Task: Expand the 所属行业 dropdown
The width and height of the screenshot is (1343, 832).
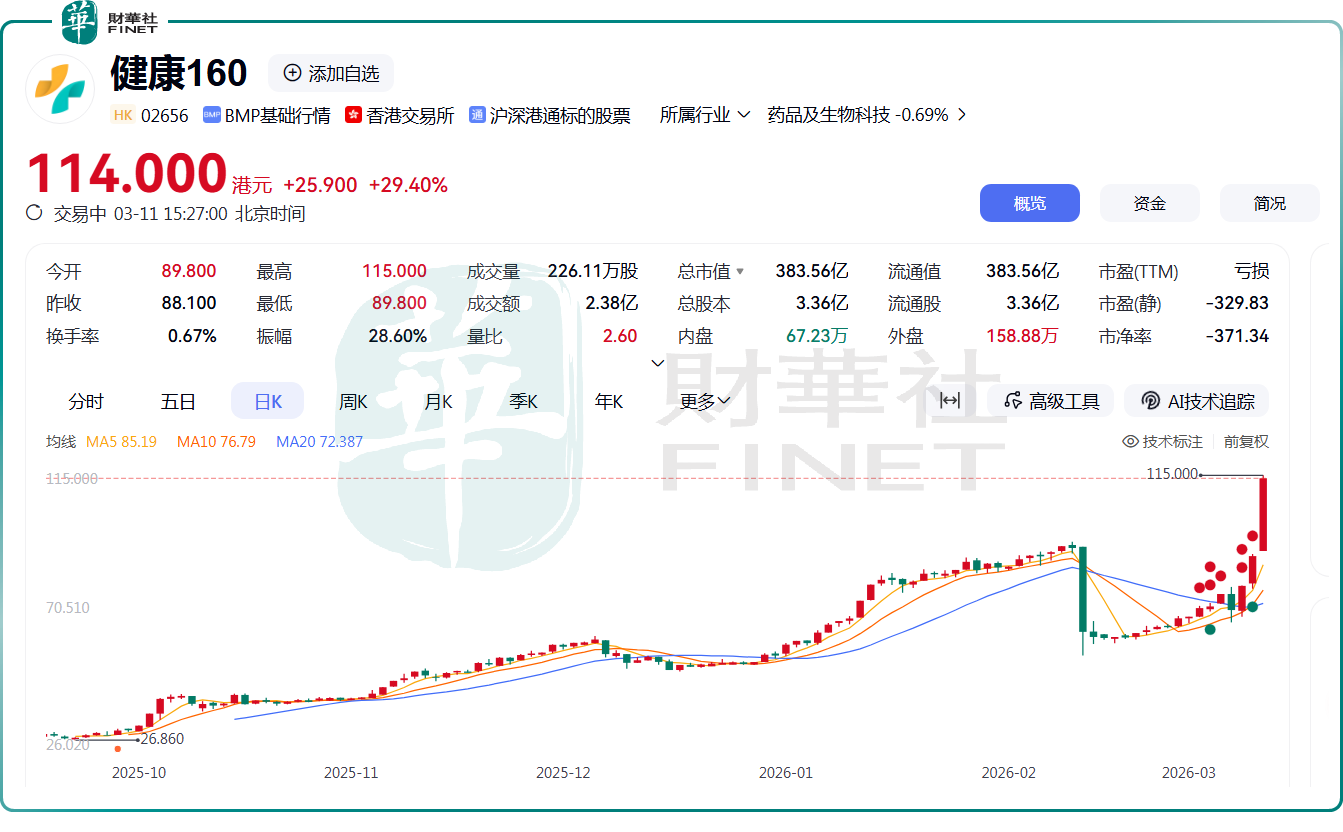Action: coord(705,115)
